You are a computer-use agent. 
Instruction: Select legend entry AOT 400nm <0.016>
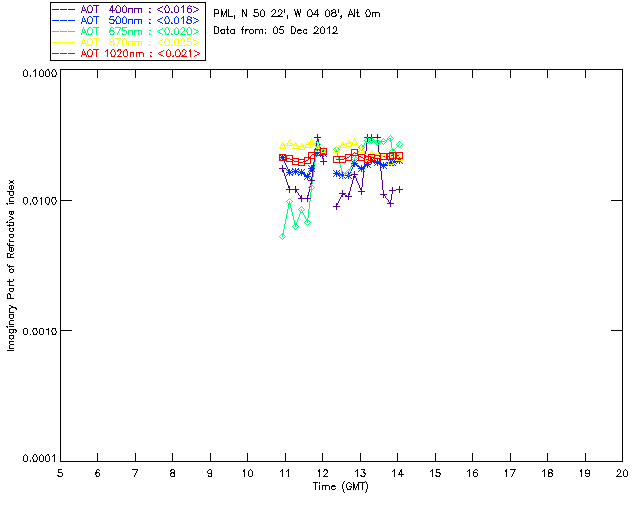127,9
